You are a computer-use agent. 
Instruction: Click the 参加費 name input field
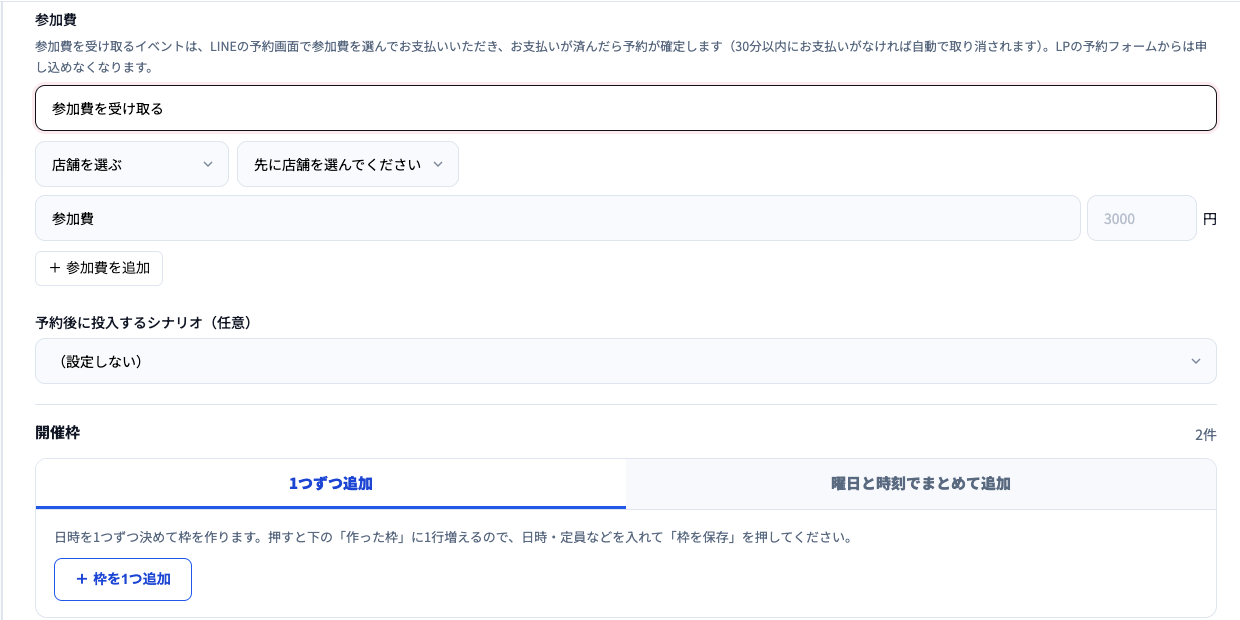(558, 218)
